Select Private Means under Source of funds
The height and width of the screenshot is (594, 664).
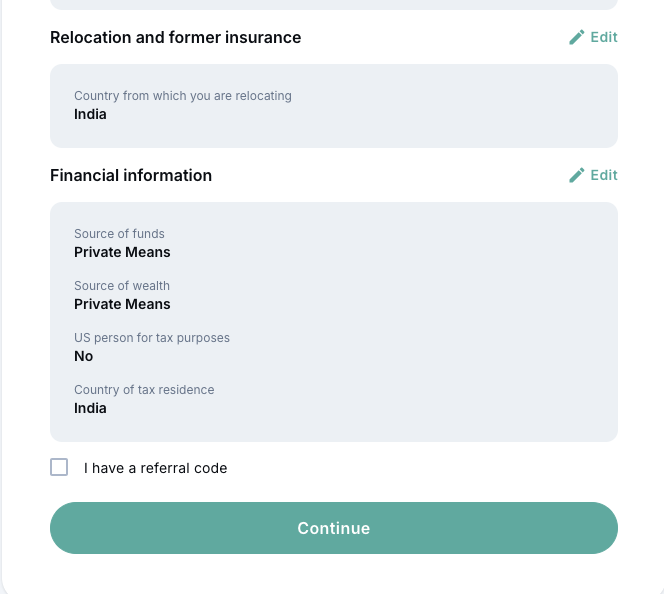122,252
